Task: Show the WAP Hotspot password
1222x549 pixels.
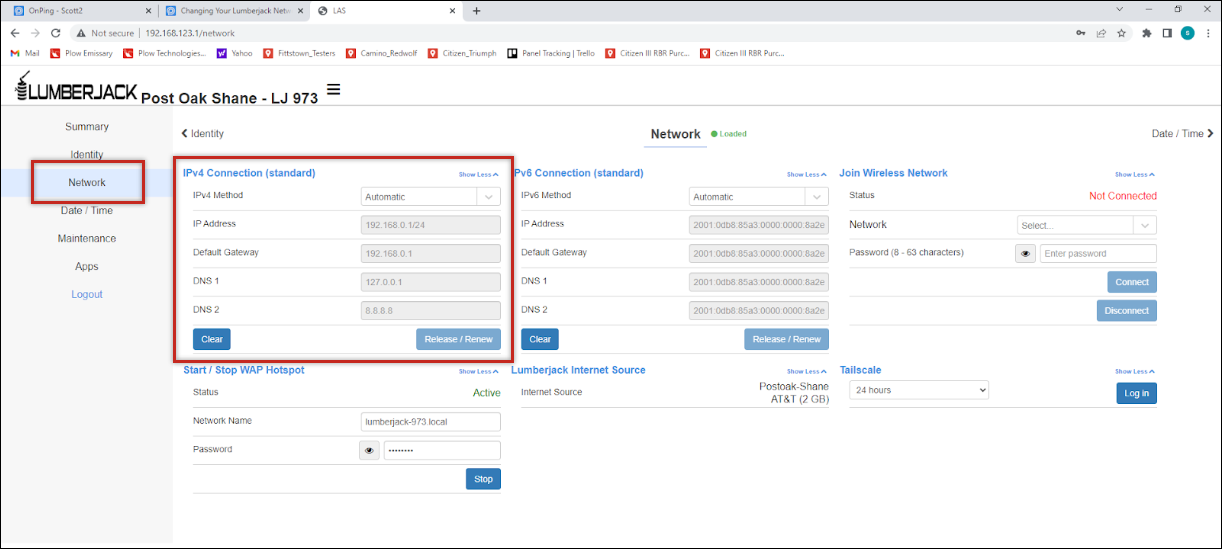Action: (369, 451)
